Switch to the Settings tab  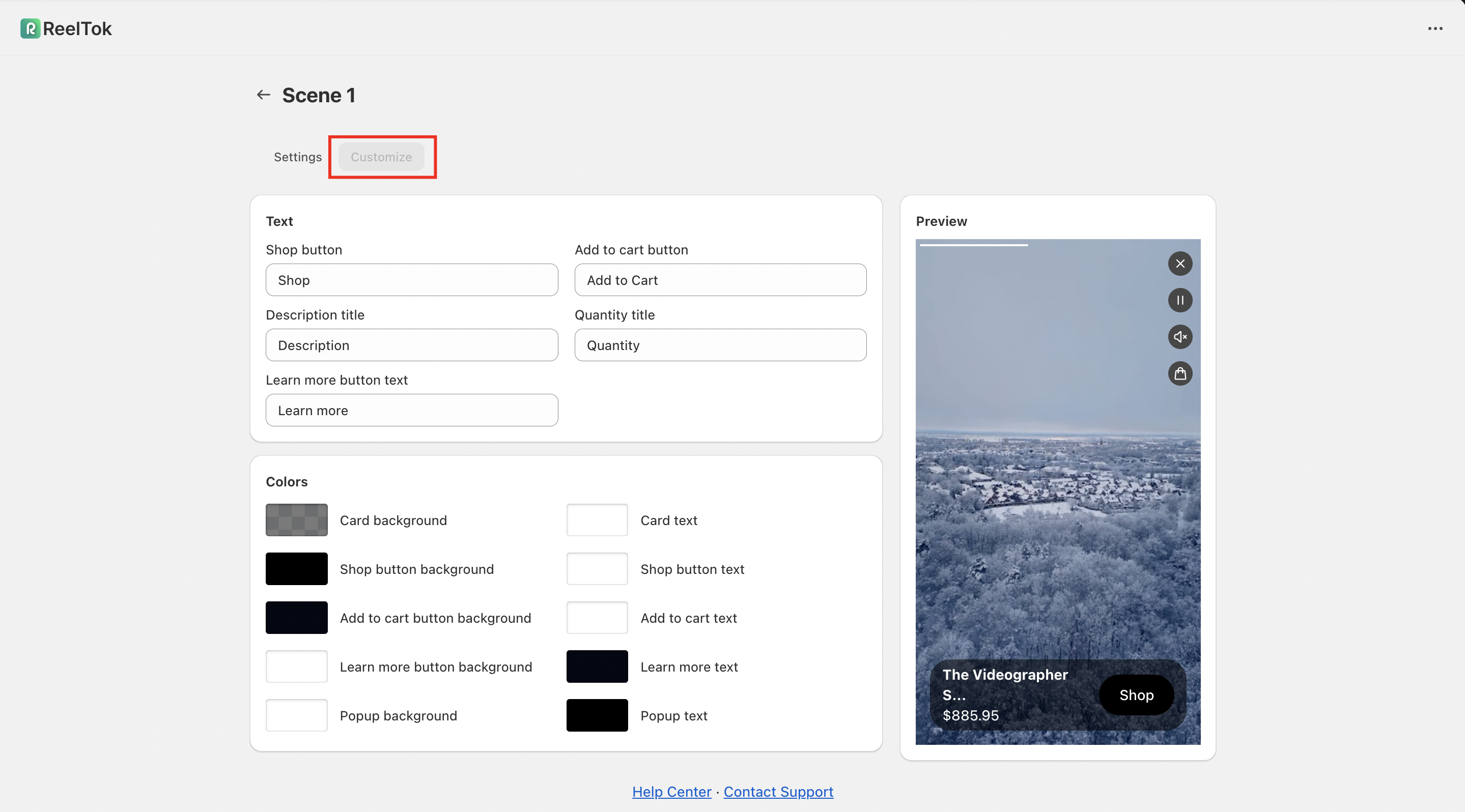point(297,157)
